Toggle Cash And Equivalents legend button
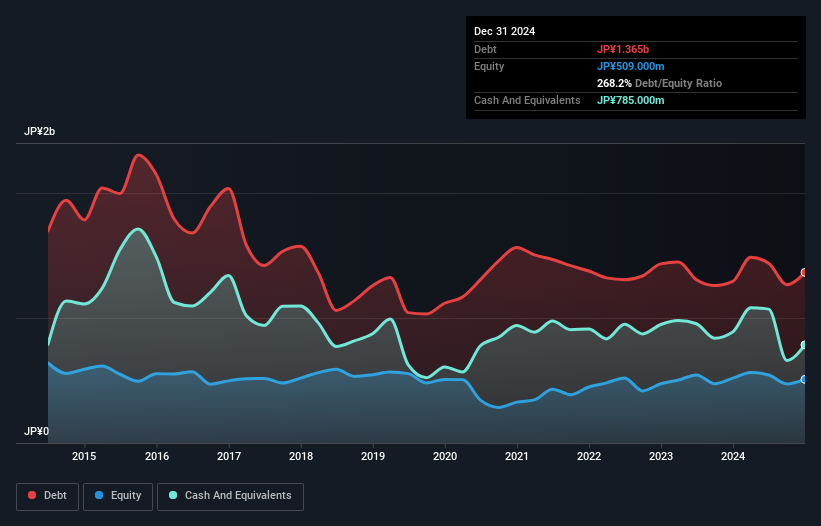 (x=230, y=496)
